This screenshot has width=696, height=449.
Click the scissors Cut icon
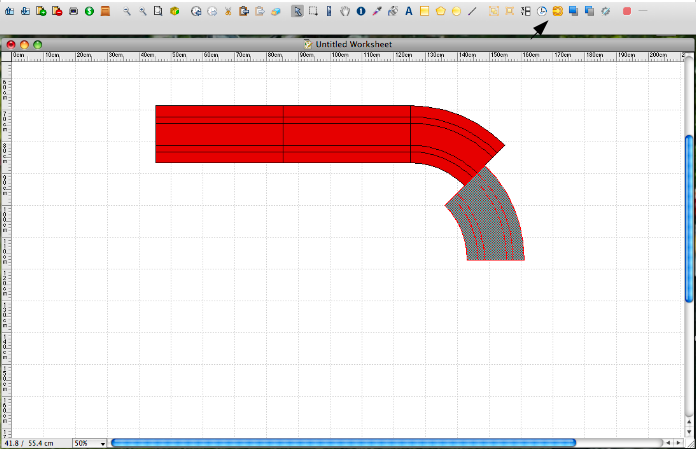click(x=228, y=11)
